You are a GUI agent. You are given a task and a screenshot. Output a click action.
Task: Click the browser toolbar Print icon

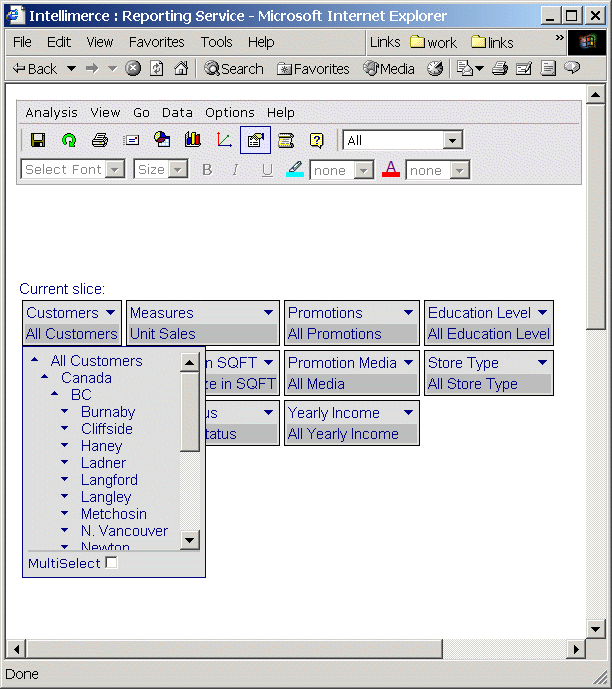point(500,68)
